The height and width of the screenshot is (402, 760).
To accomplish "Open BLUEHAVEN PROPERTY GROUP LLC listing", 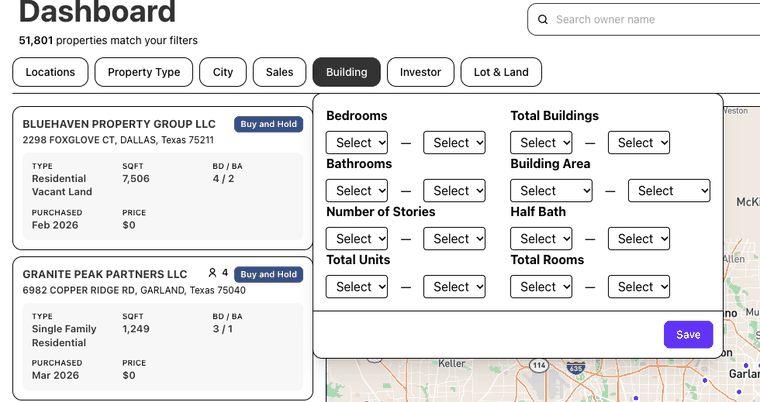I will click(119, 124).
